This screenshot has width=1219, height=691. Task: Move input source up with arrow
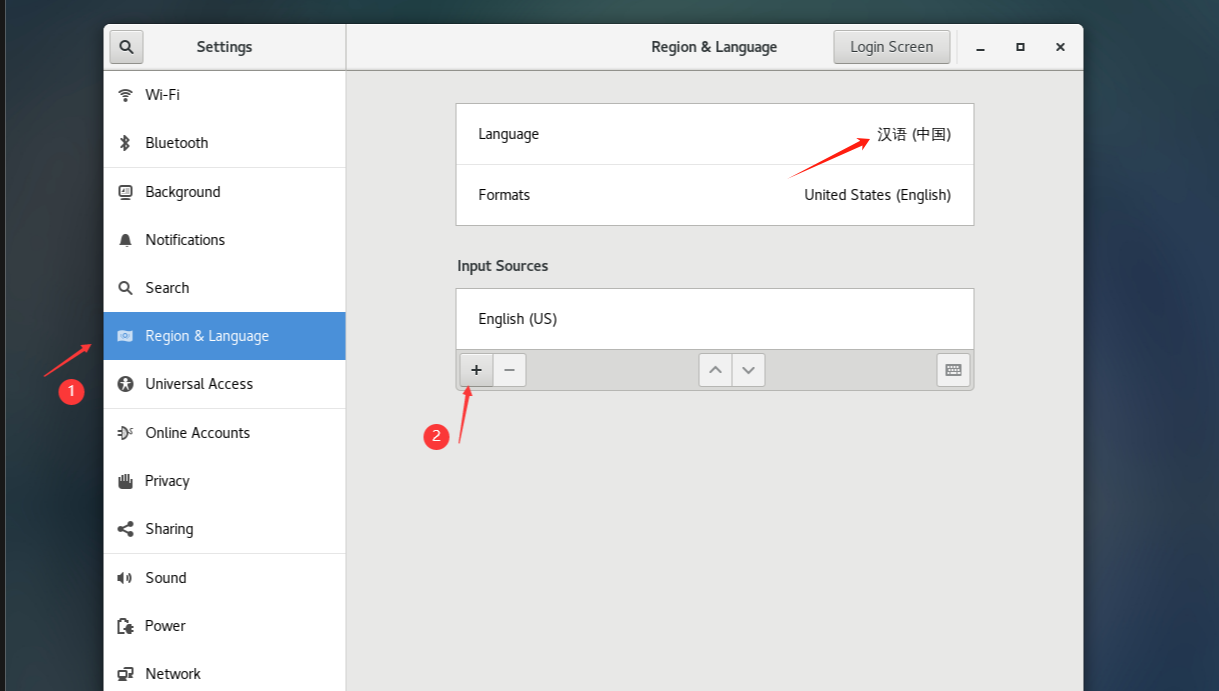(x=715, y=370)
